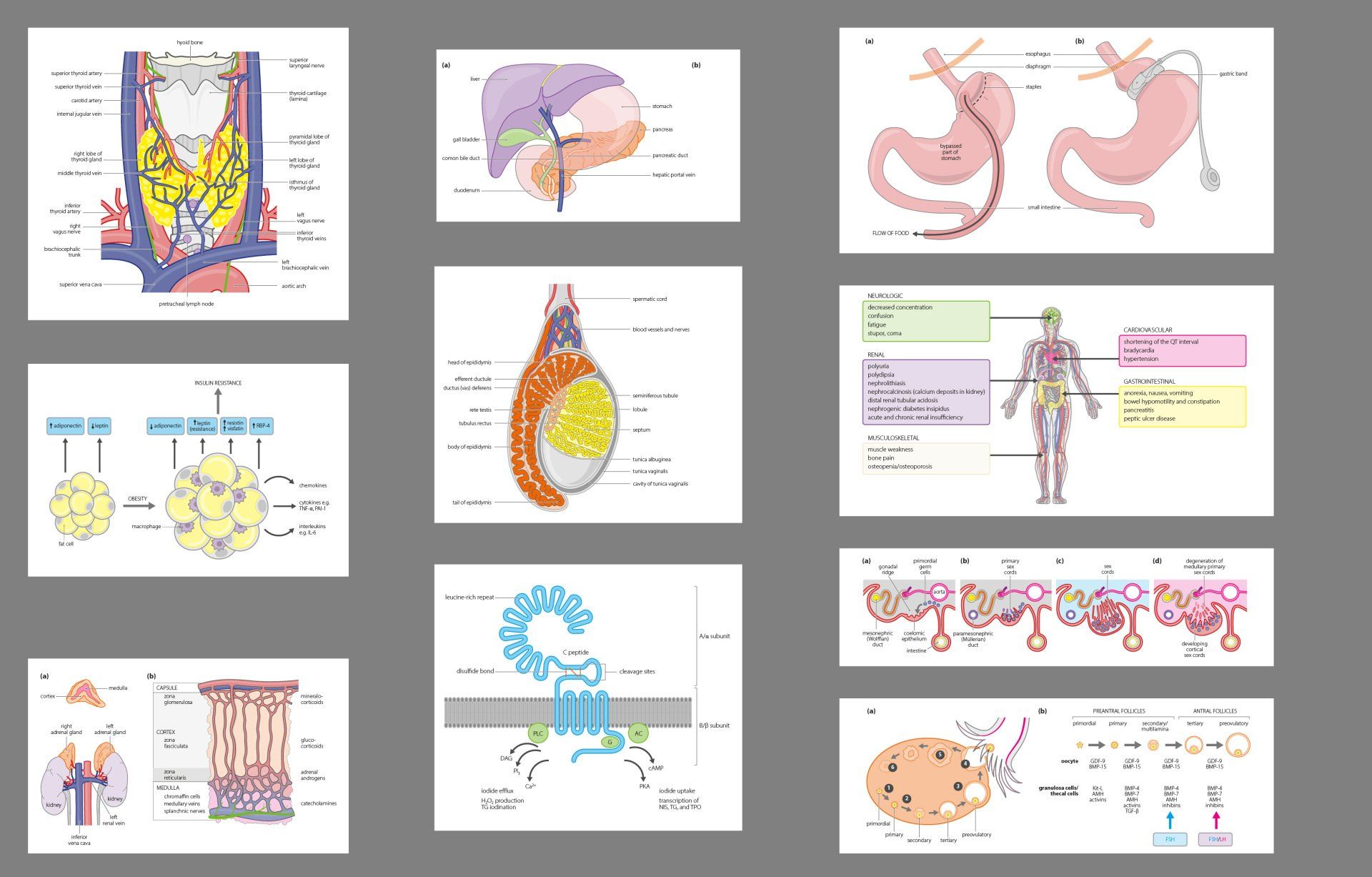Select the blue FSH box
This screenshot has height=877, width=1372.
pos(1170,838)
